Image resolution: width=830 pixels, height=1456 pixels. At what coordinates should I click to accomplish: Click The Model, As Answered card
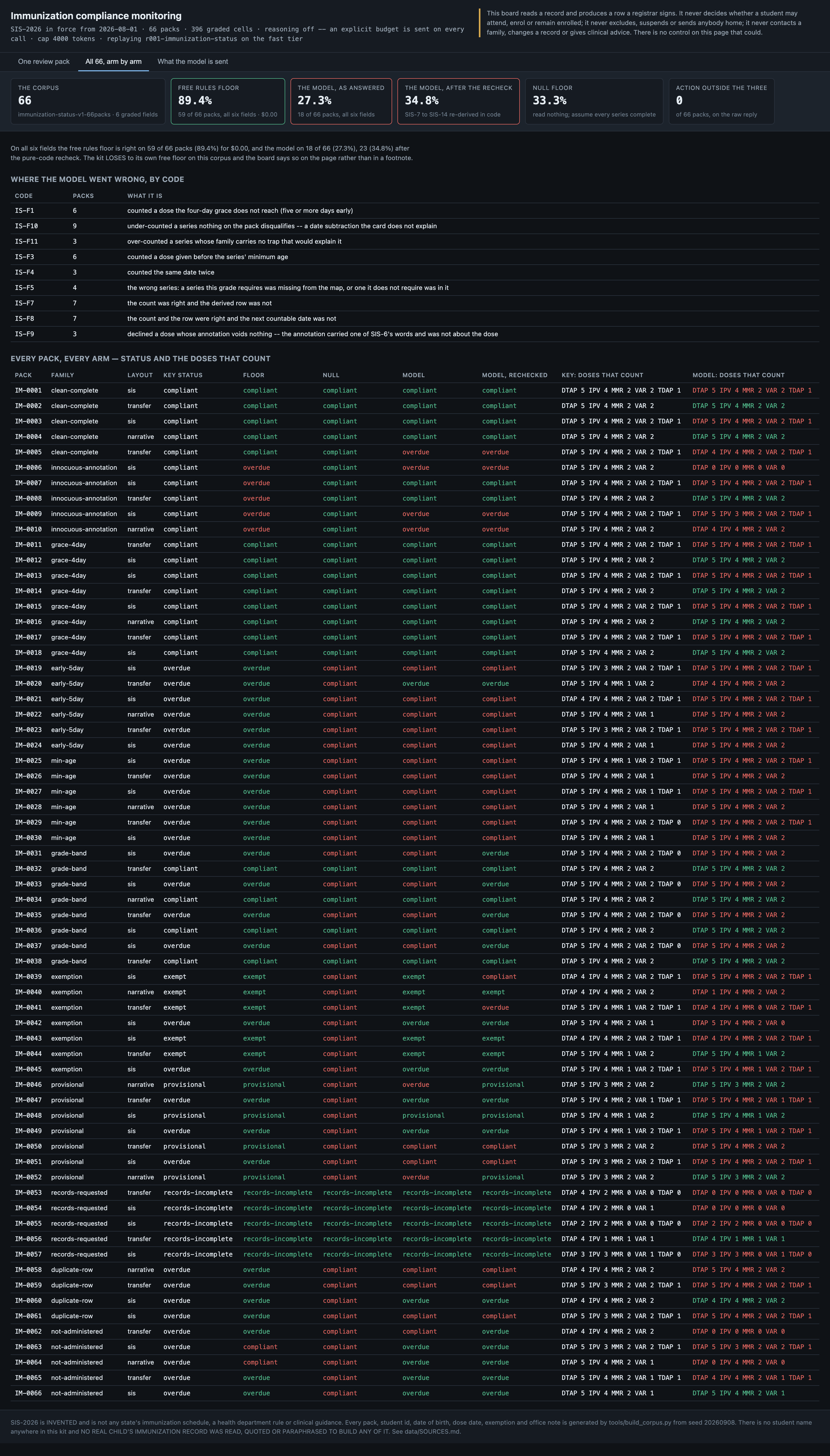pos(341,101)
